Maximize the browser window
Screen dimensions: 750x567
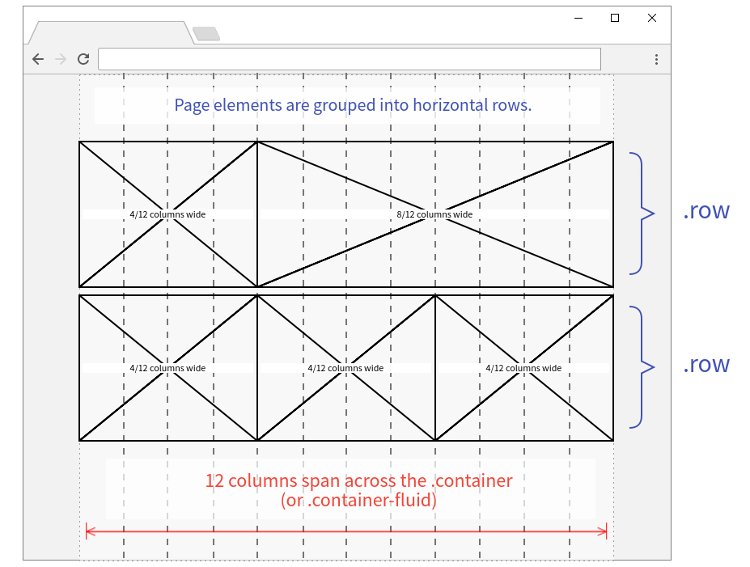pyautogui.click(x=615, y=18)
